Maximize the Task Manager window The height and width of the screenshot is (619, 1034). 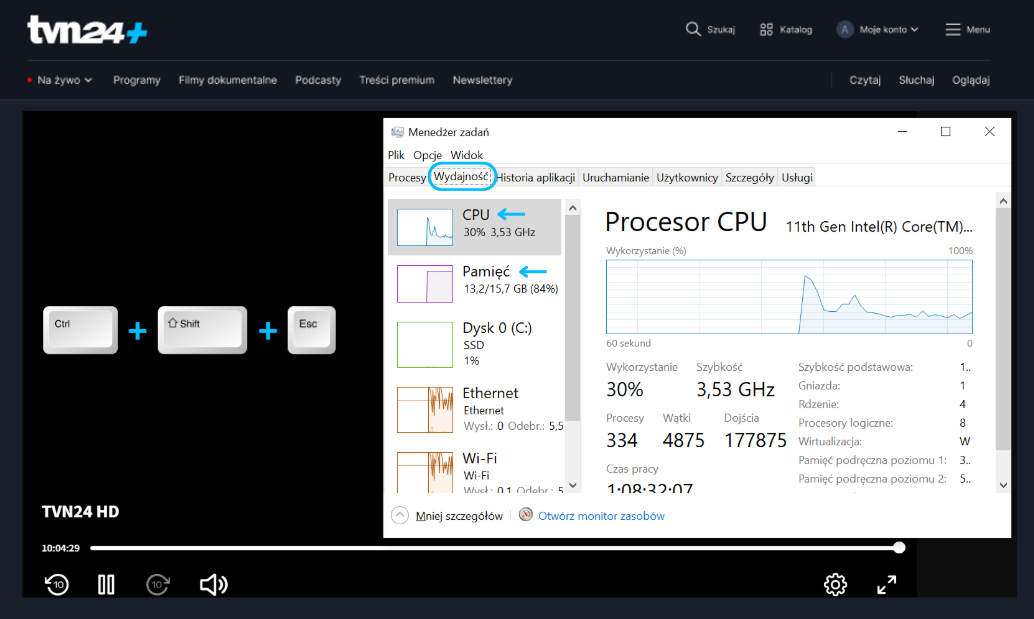pos(945,132)
